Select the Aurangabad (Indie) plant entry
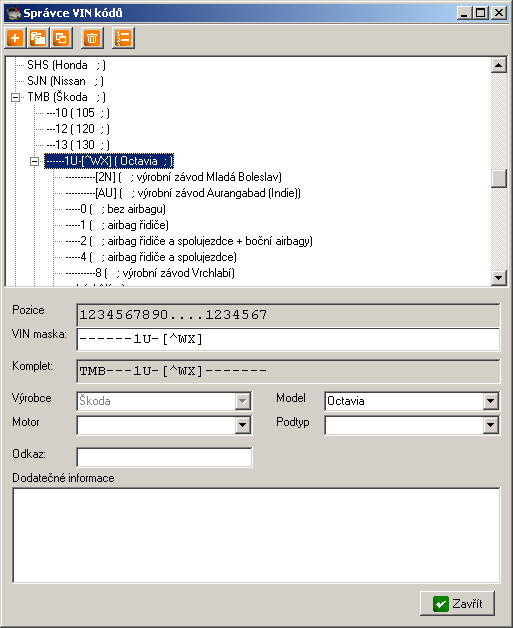 tap(183, 193)
